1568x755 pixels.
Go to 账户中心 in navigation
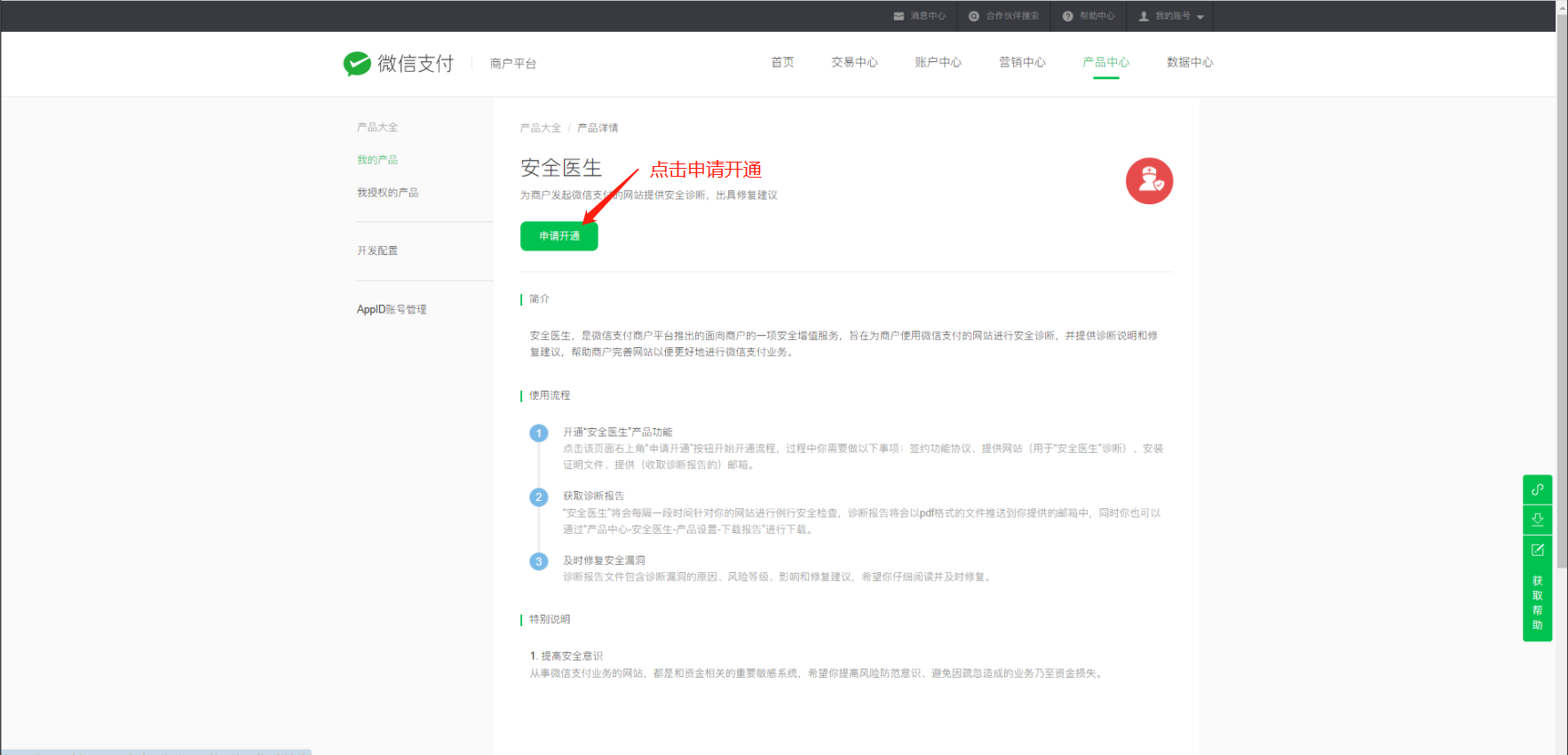pyautogui.click(x=938, y=62)
